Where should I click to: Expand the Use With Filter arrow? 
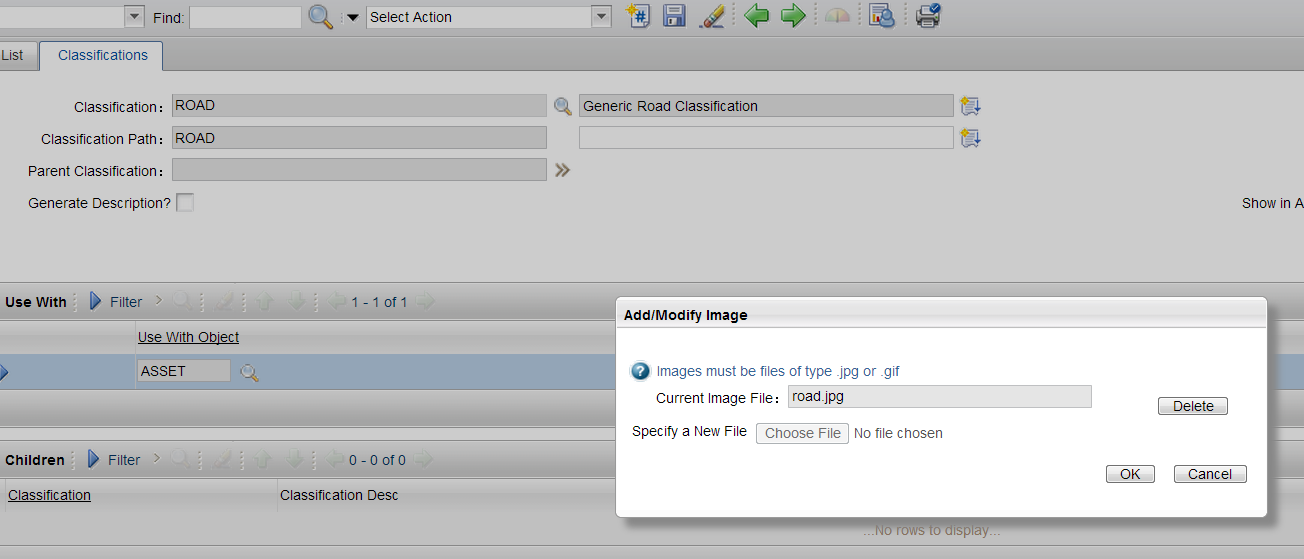(x=96, y=301)
